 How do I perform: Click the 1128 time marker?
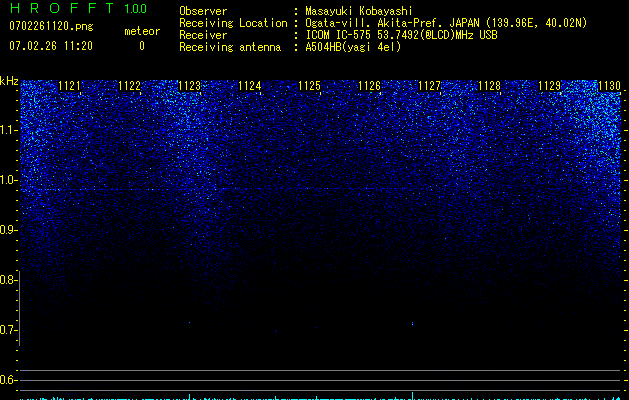(489, 86)
